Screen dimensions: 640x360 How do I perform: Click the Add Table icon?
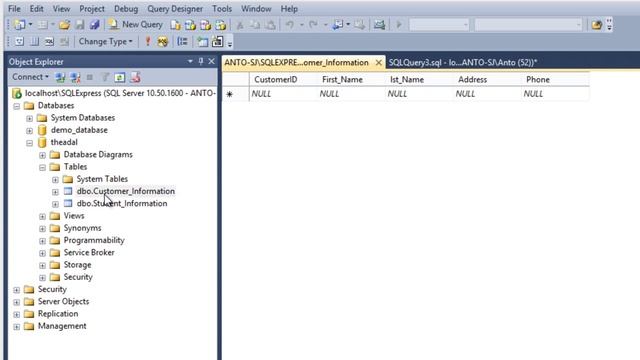click(x=202, y=42)
